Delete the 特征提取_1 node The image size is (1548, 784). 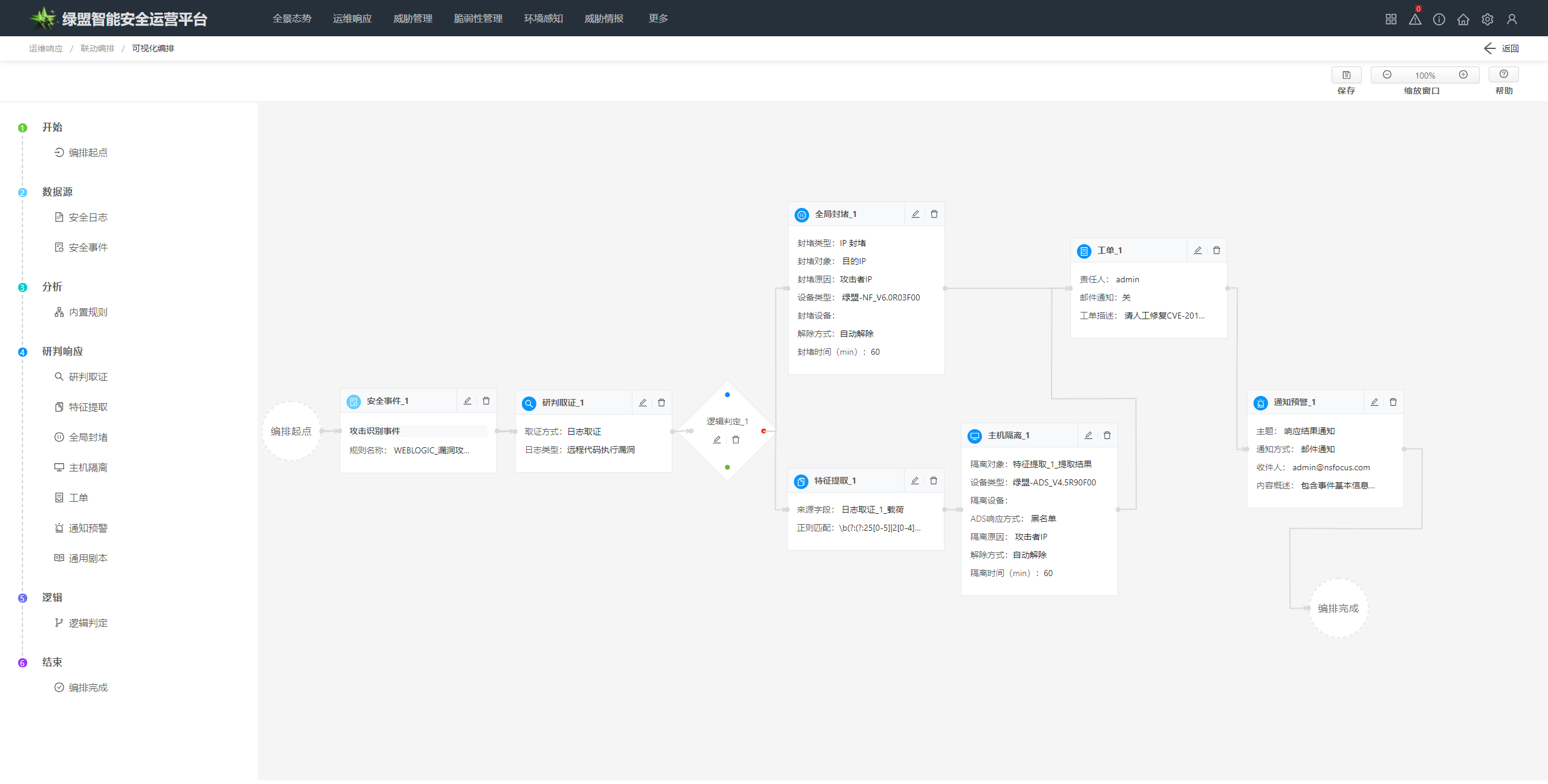pyautogui.click(x=934, y=481)
